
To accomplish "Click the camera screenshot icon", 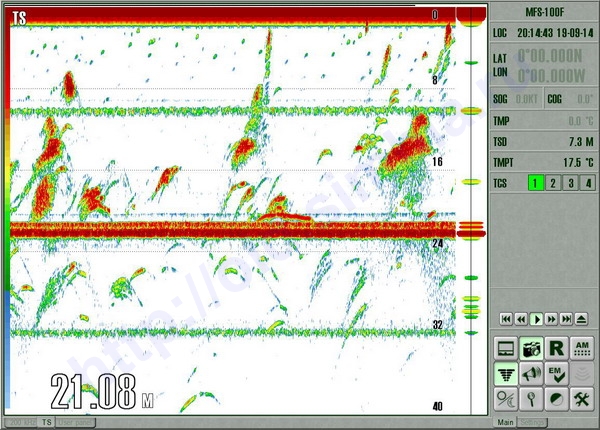I will pyautogui.click(x=531, y=349).
